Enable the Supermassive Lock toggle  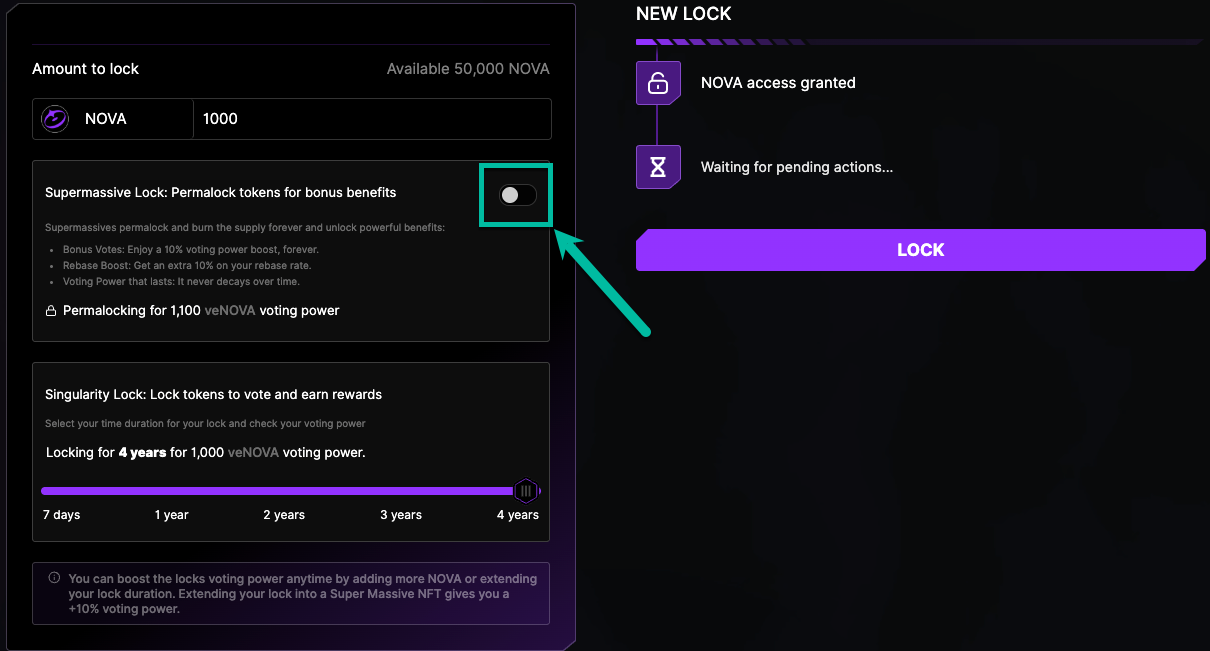point(518,195)
